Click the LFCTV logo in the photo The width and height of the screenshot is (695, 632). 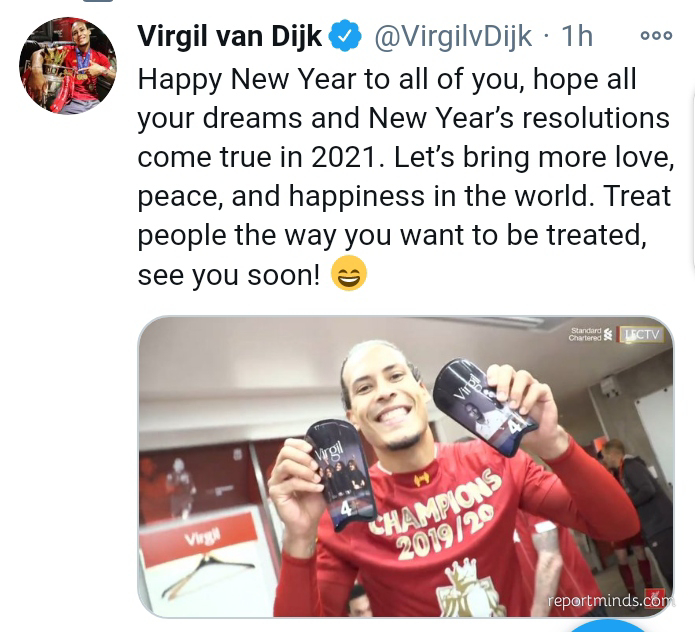point(642,334)
